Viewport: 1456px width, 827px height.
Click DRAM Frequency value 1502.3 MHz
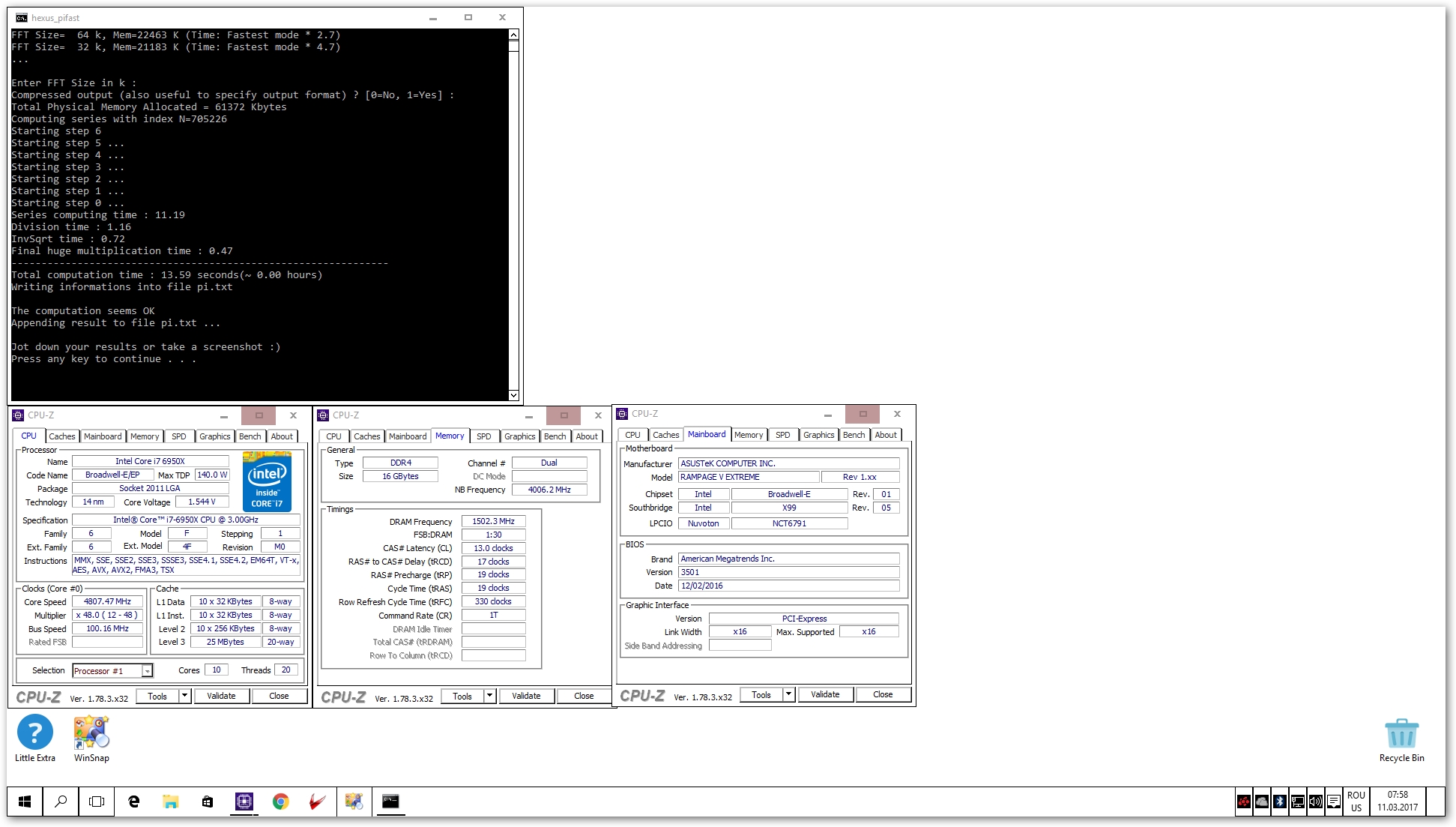coord(493,522)
